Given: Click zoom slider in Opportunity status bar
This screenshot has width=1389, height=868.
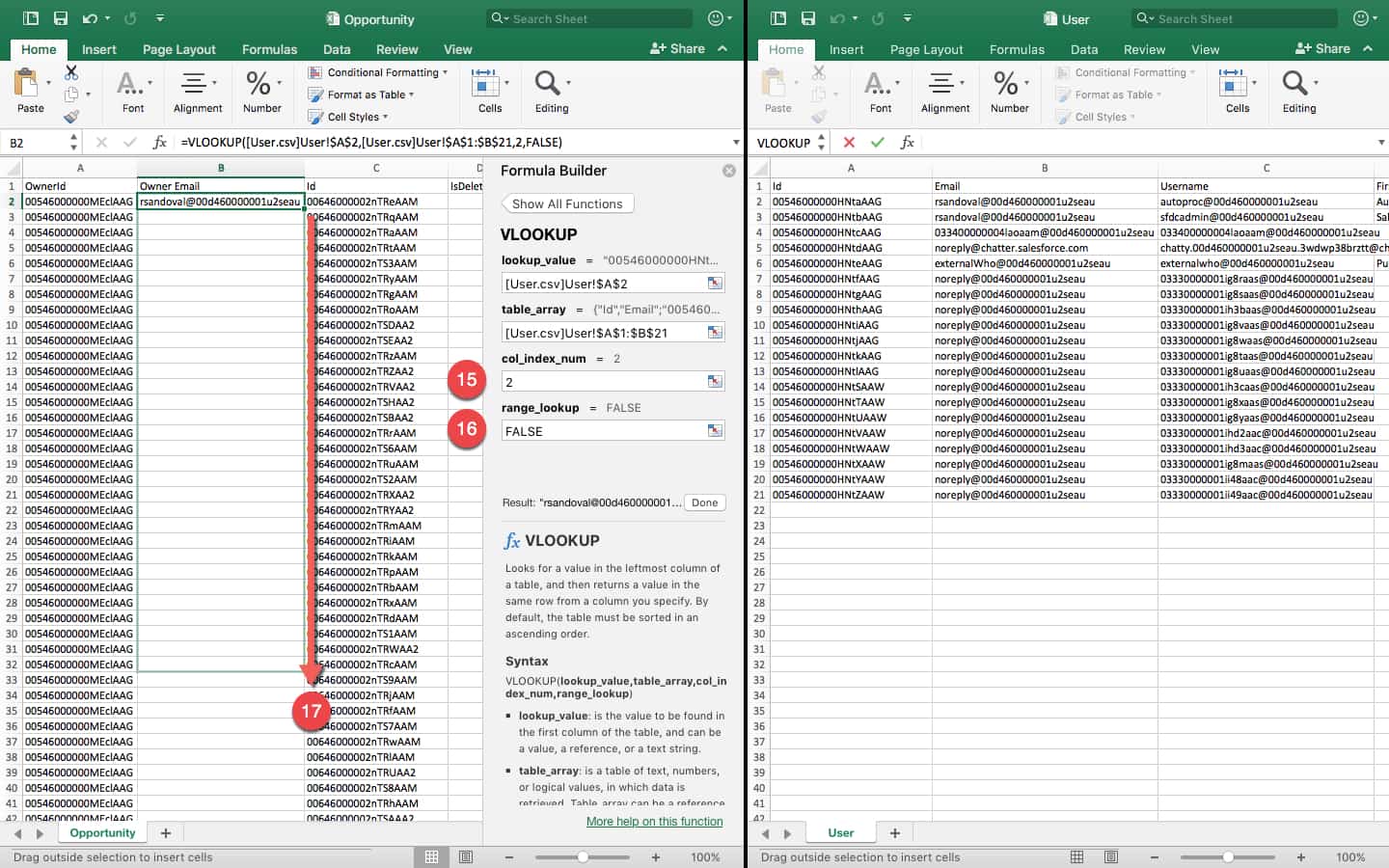Looking at the screenshot, I should (583, 856).
